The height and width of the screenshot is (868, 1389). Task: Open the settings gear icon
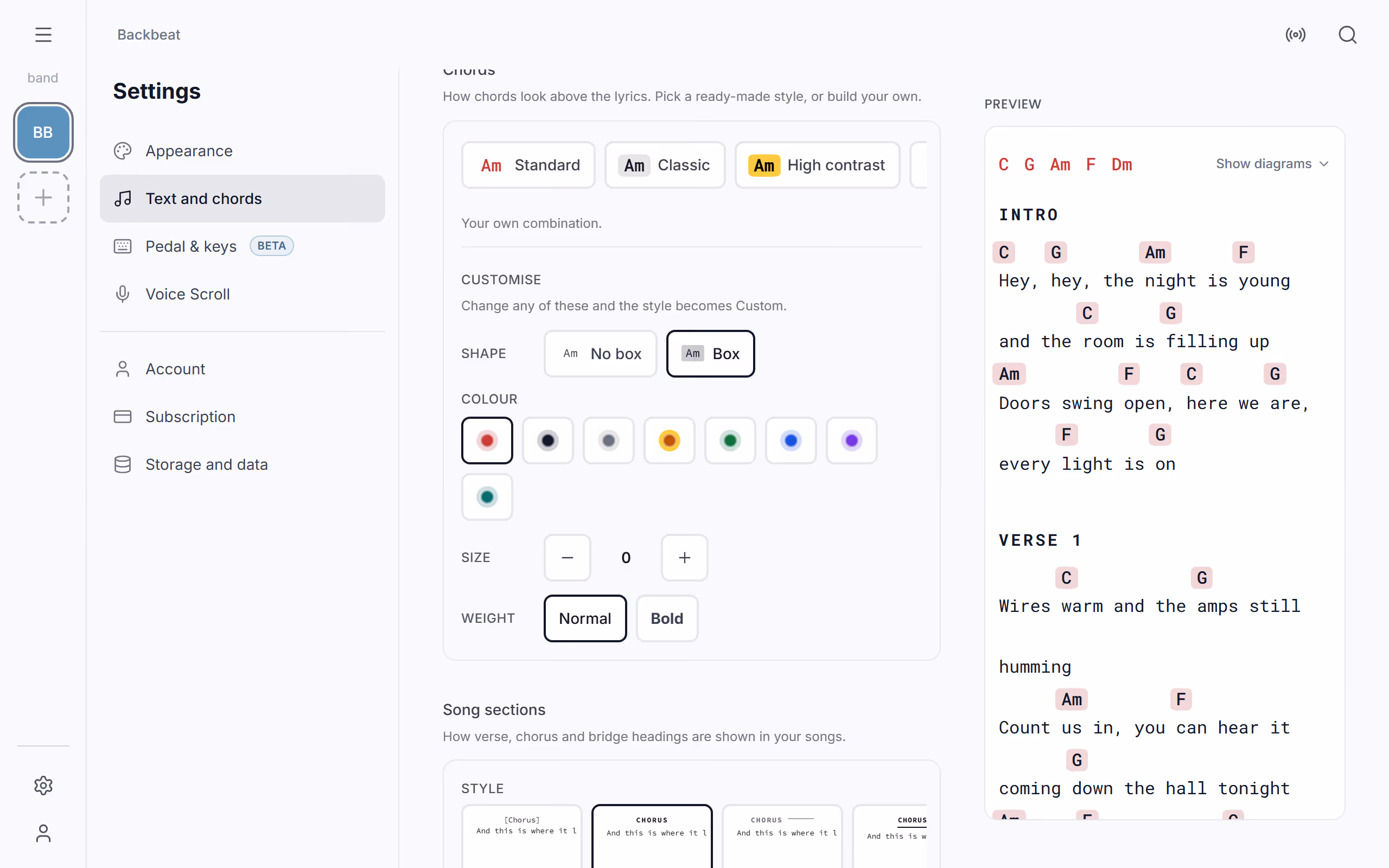point(43,786)
